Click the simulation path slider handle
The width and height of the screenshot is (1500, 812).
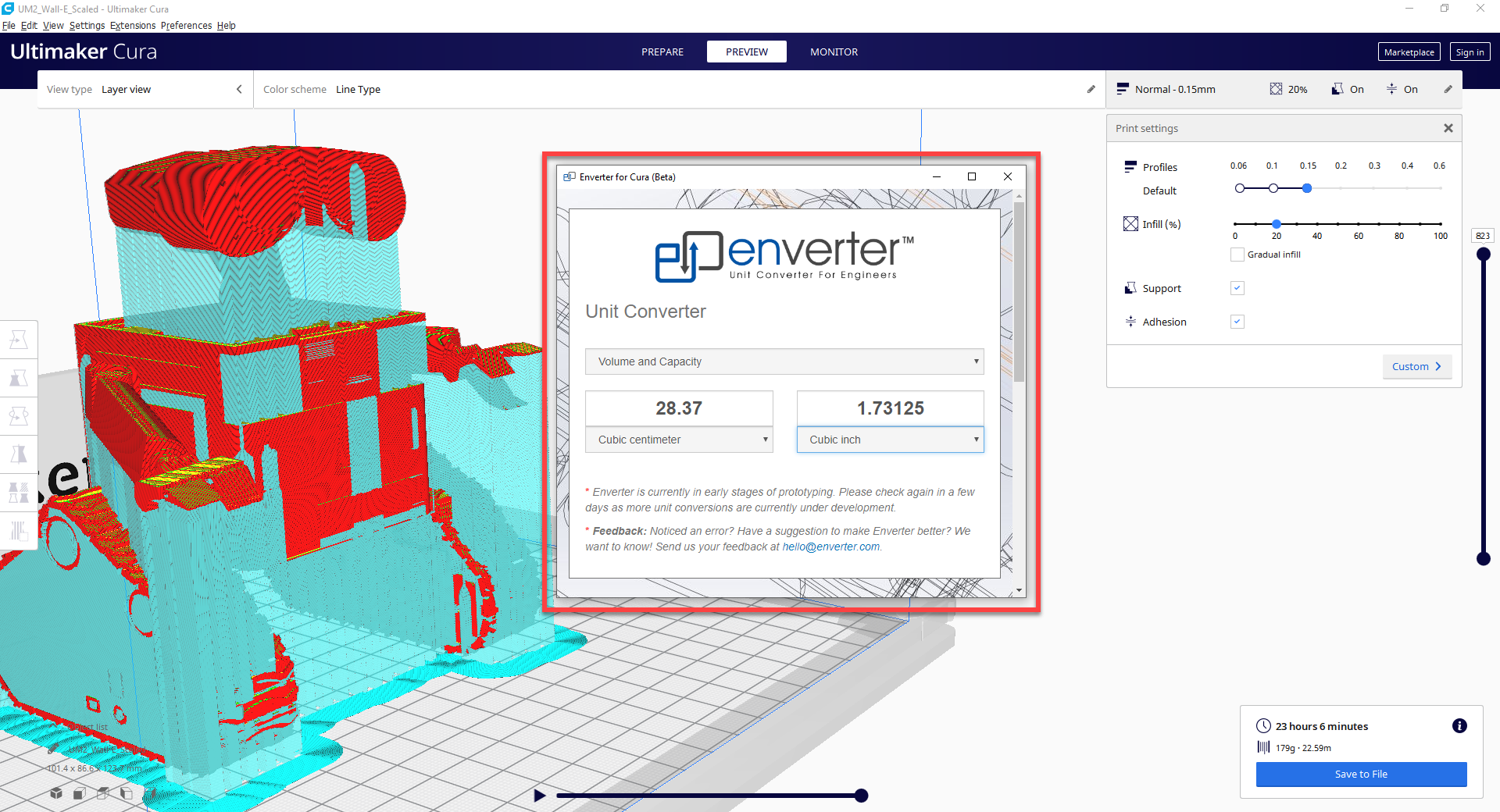(x=861, y=796)
